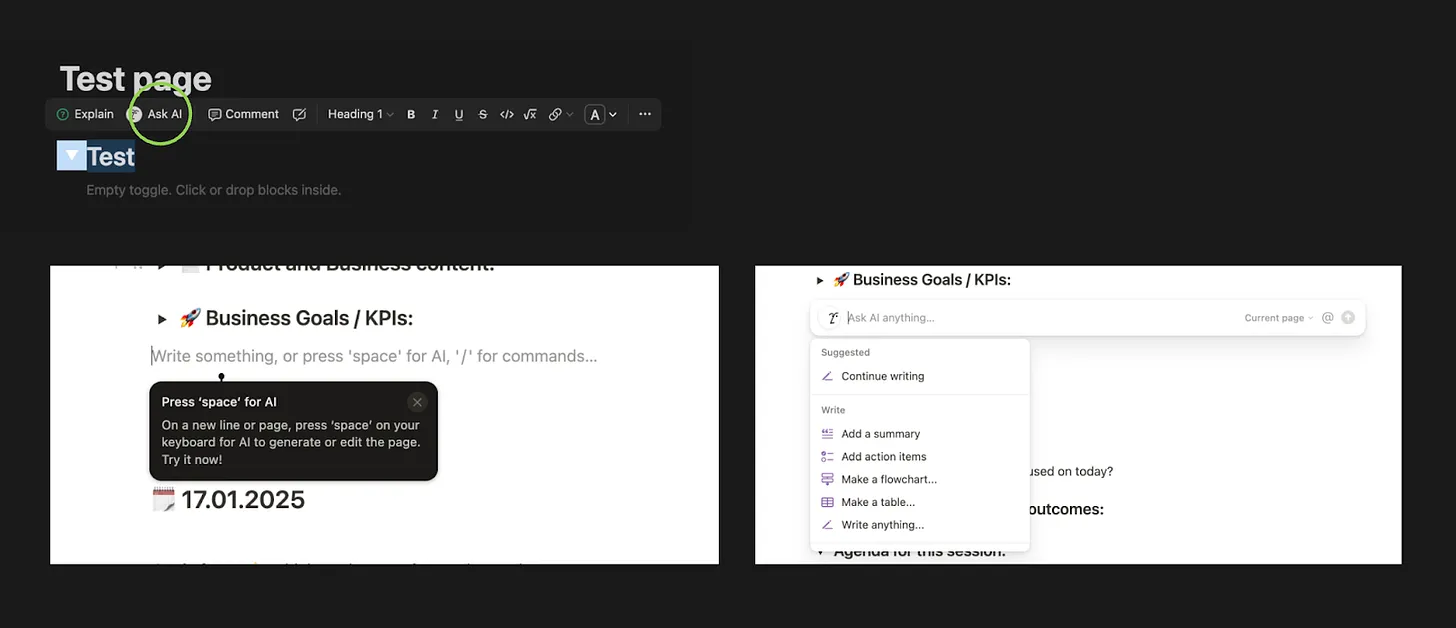Add a Comment on the selected text
Screen dimensions: 1456x628
243,114
